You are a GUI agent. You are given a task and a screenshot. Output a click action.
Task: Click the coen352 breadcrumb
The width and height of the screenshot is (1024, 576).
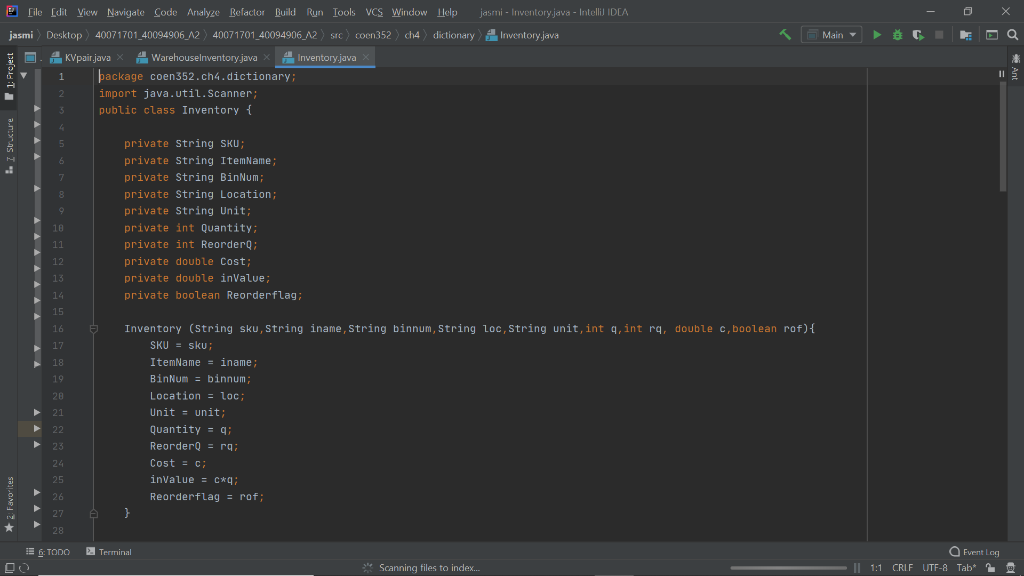(x=373, y=35)
